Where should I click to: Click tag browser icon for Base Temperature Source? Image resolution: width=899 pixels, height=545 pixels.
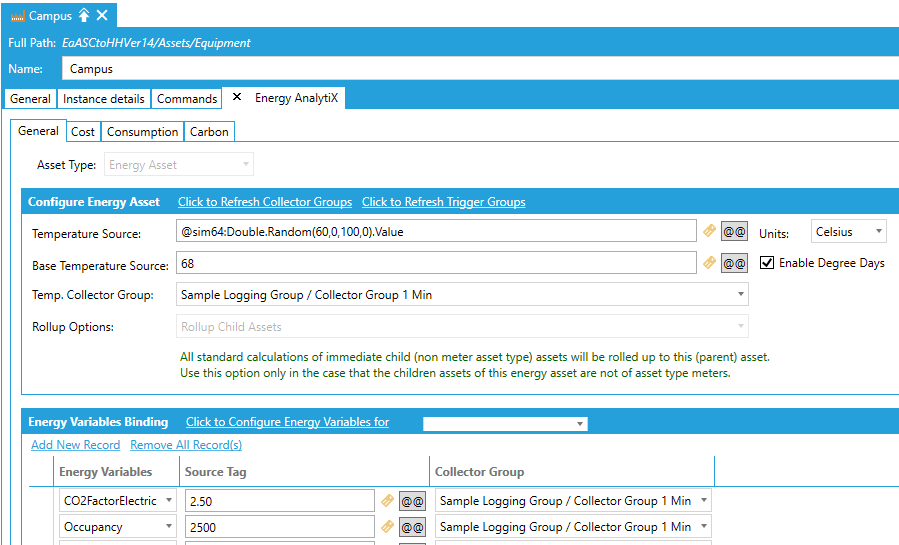click(x=710, y=264)
